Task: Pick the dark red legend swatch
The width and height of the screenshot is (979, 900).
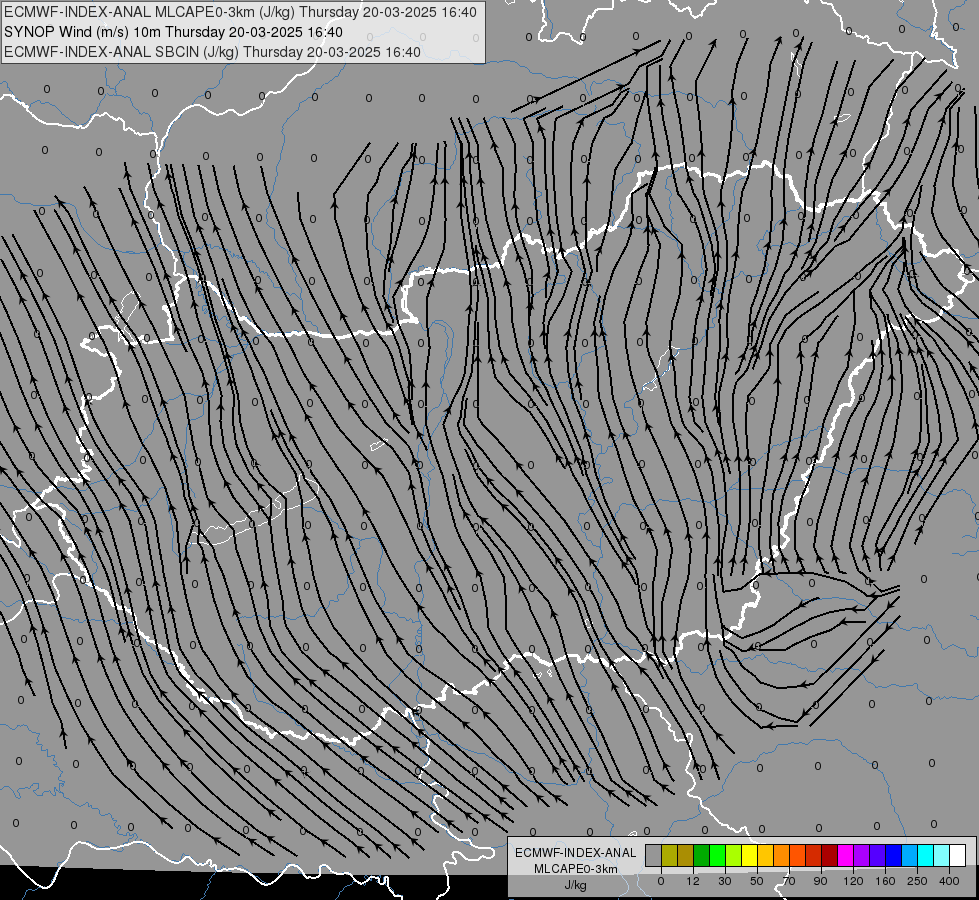Action: pos(830,855)
